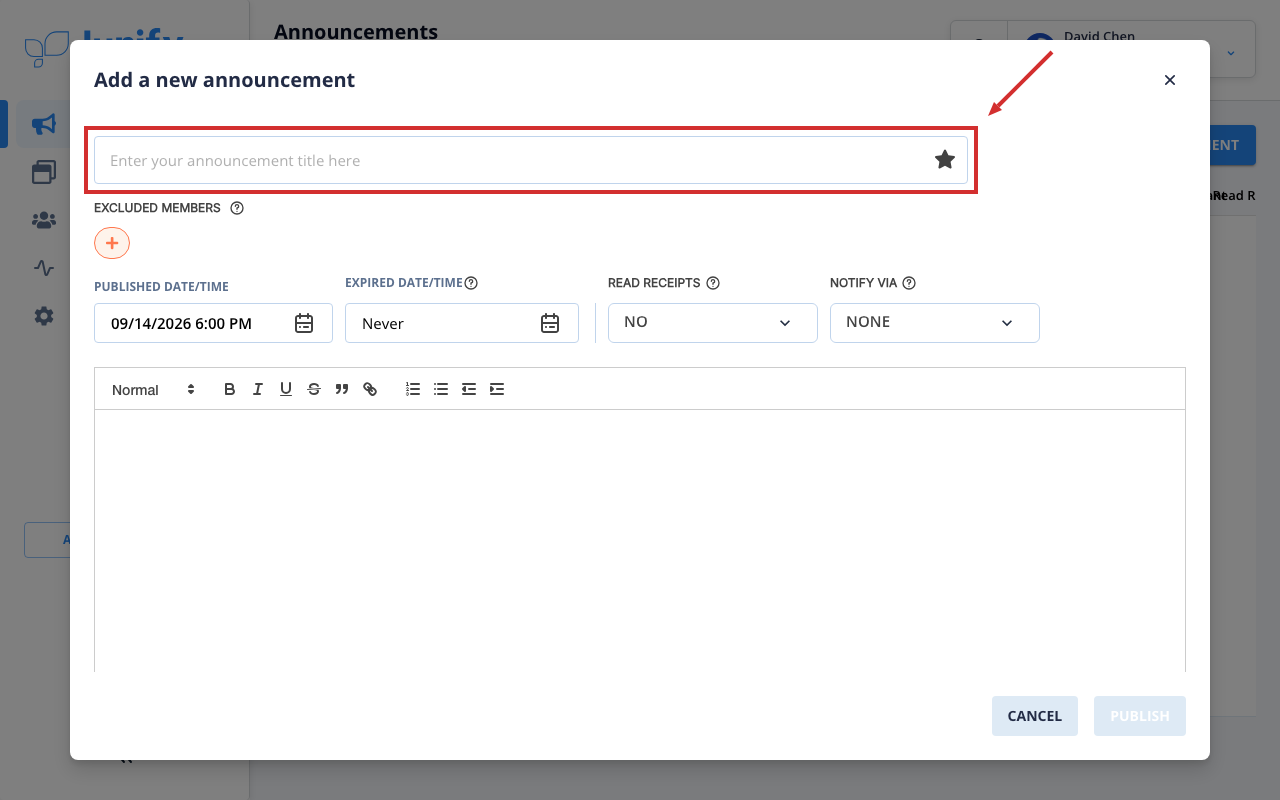Open the stacked windows icon in sidebar
Viewport: 1280px width, 800px height.
[x=43, y=172]
